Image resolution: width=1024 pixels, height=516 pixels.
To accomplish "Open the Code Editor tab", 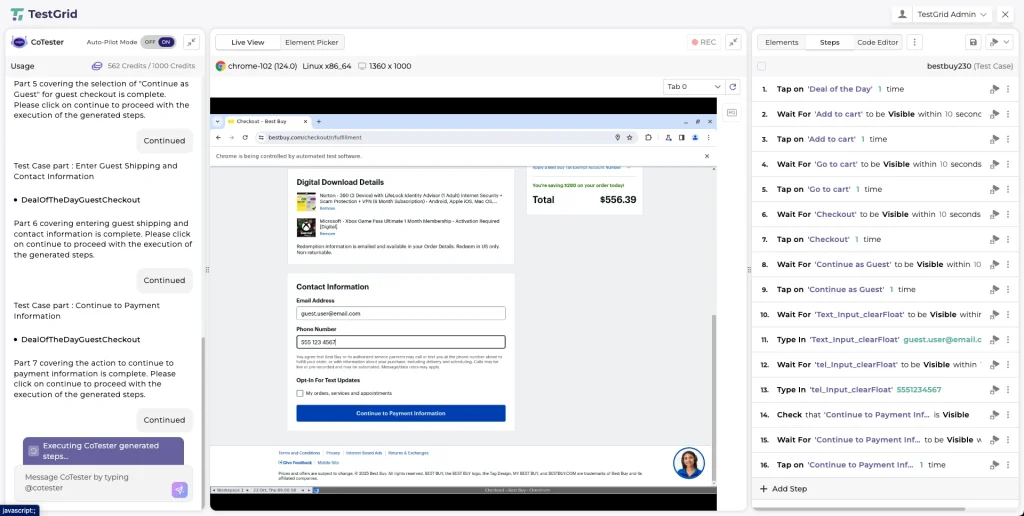I will click(x=878, y=42).
